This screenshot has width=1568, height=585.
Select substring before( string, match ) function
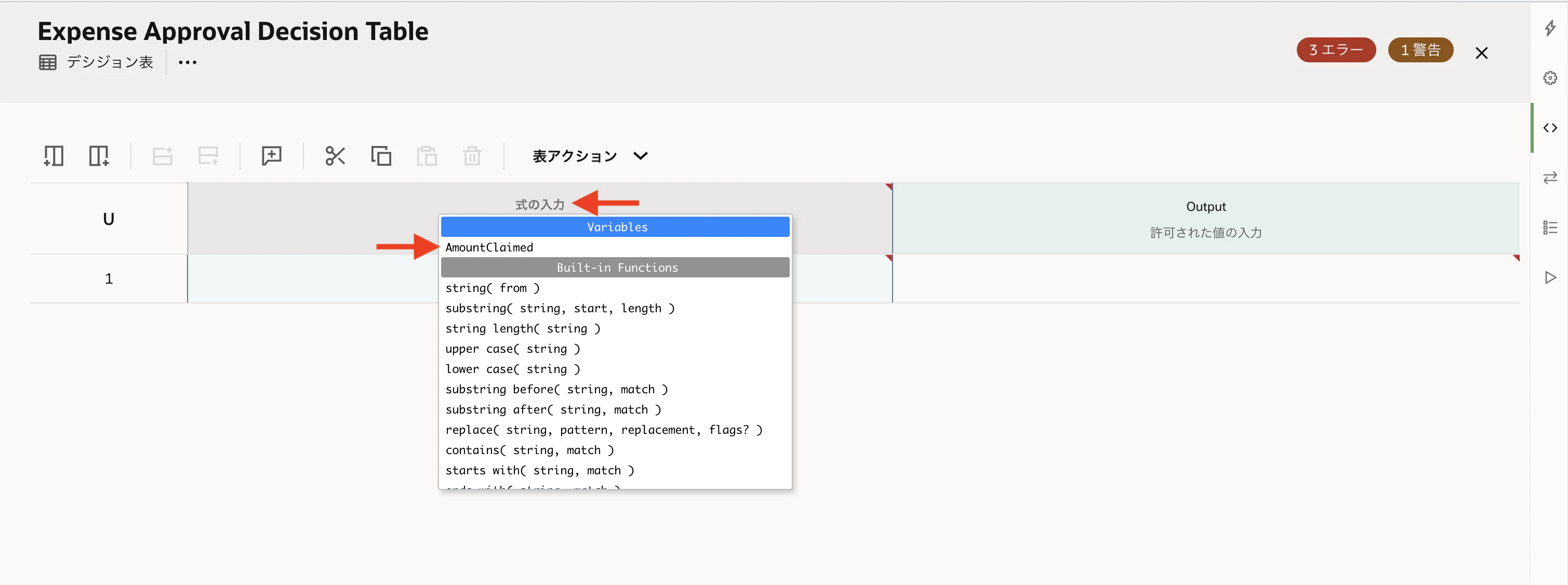tap(615, 389)
